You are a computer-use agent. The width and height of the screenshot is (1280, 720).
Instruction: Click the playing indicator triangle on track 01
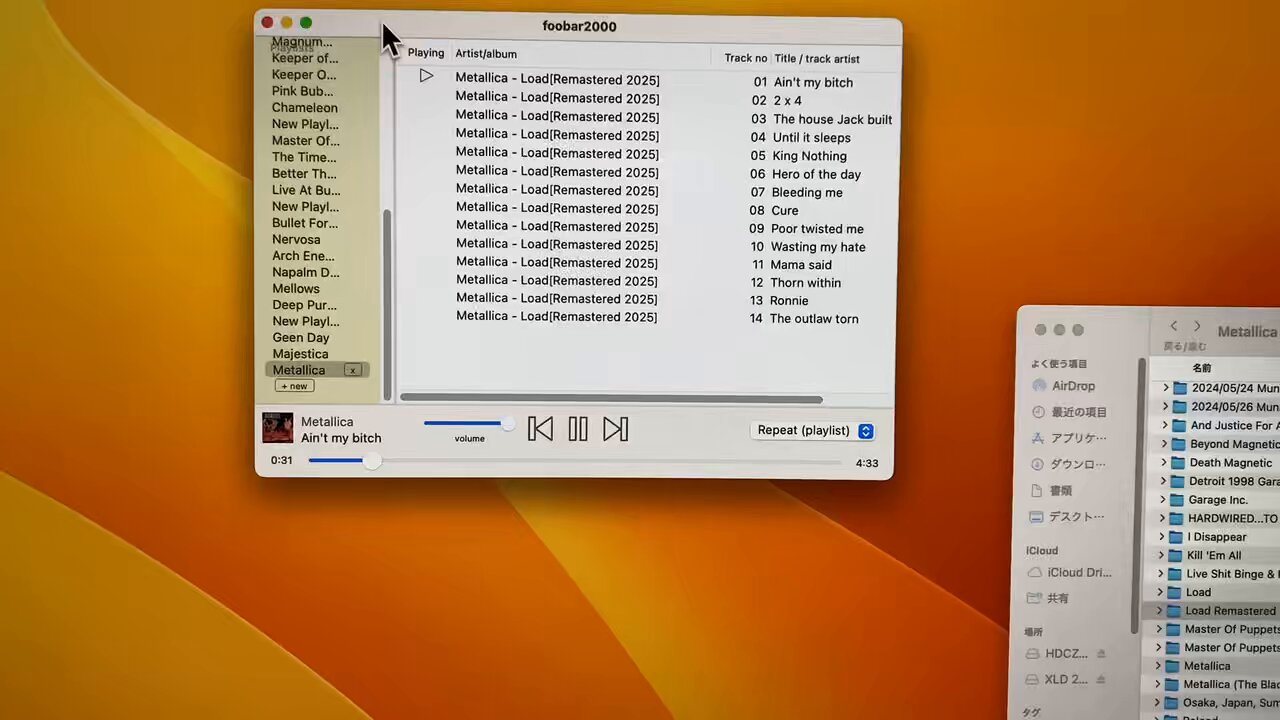pos(426,76)
